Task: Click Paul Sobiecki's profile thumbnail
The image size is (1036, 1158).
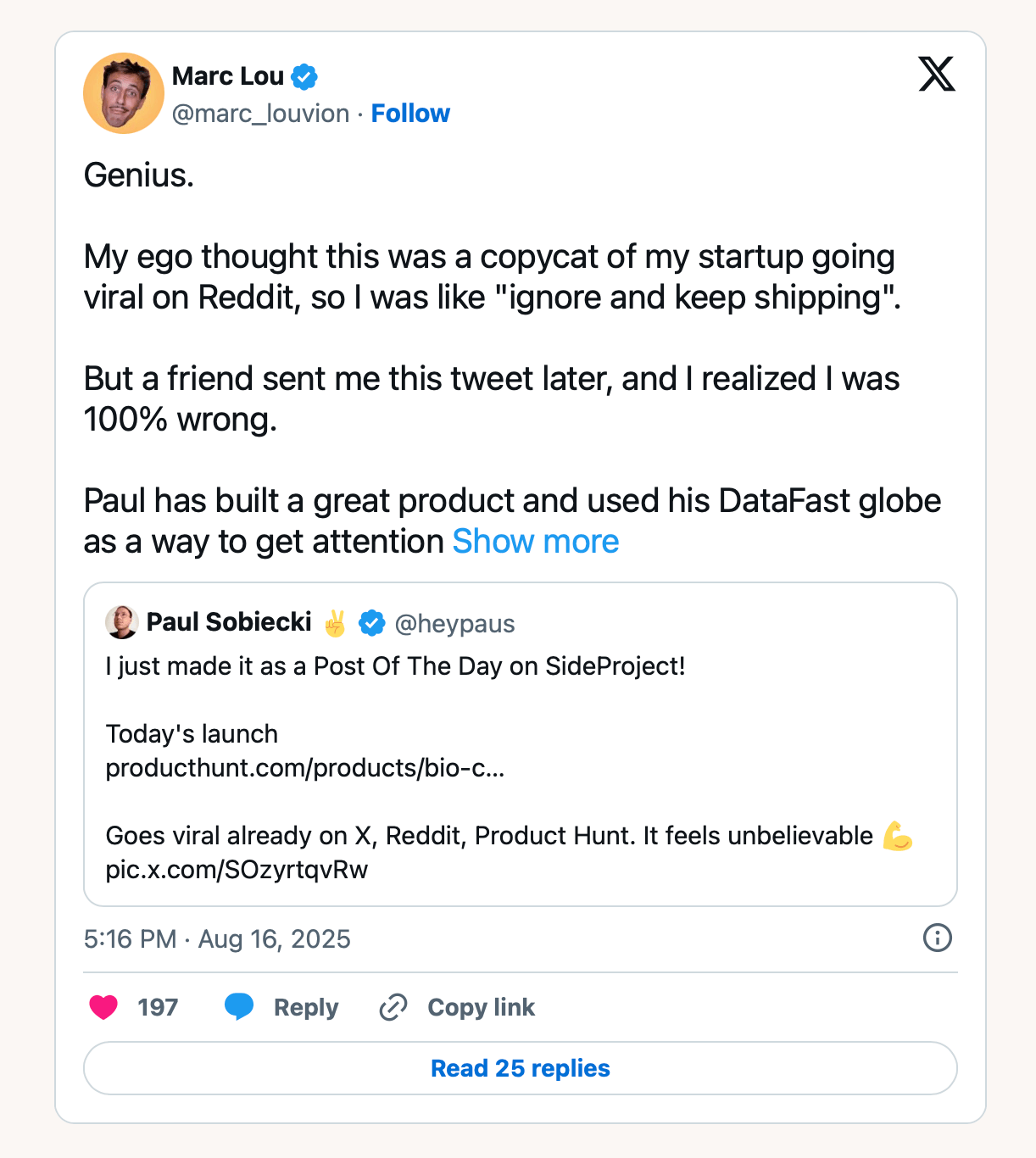Action: (x=122, y=622)
